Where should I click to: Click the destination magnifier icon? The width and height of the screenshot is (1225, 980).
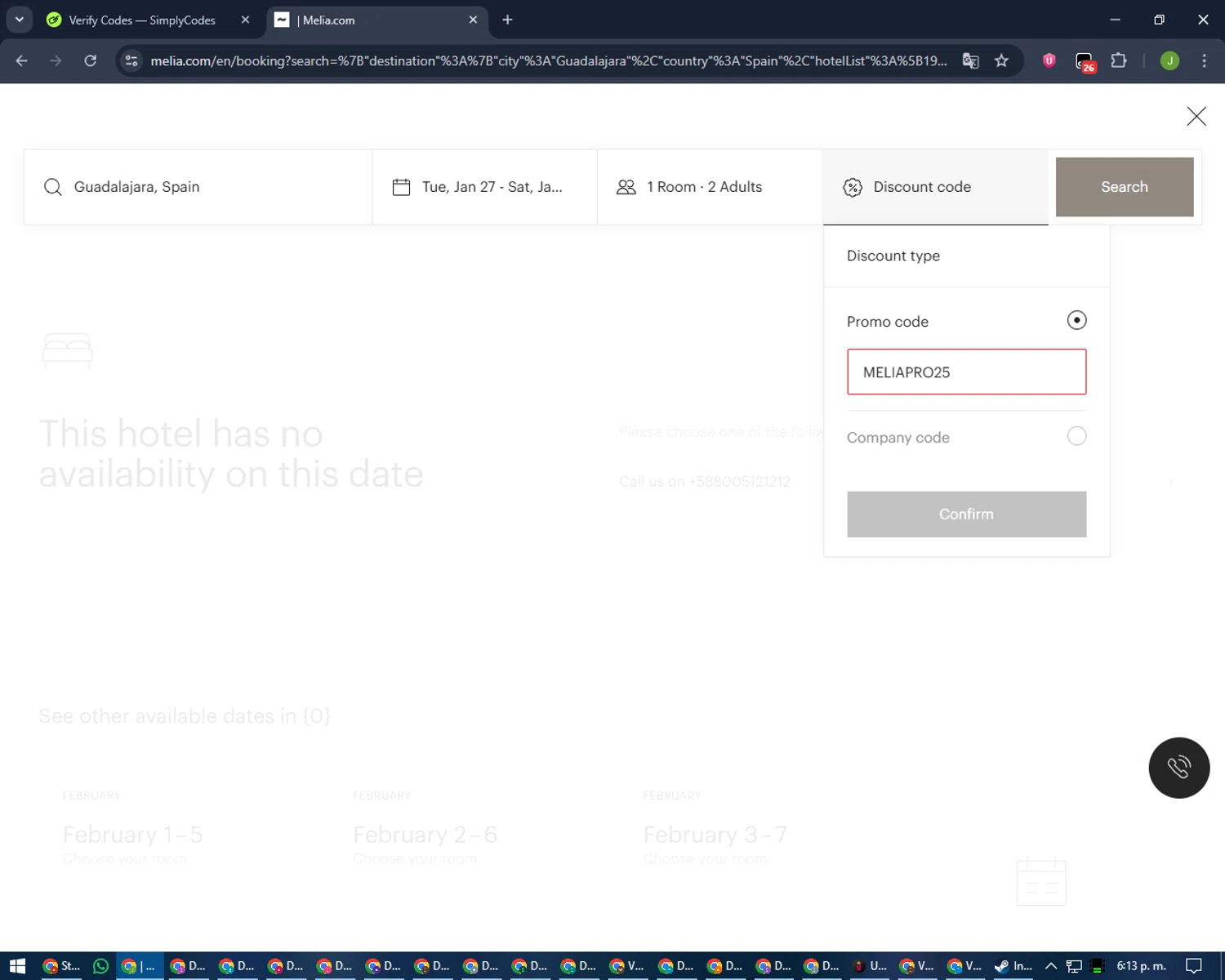53,187
